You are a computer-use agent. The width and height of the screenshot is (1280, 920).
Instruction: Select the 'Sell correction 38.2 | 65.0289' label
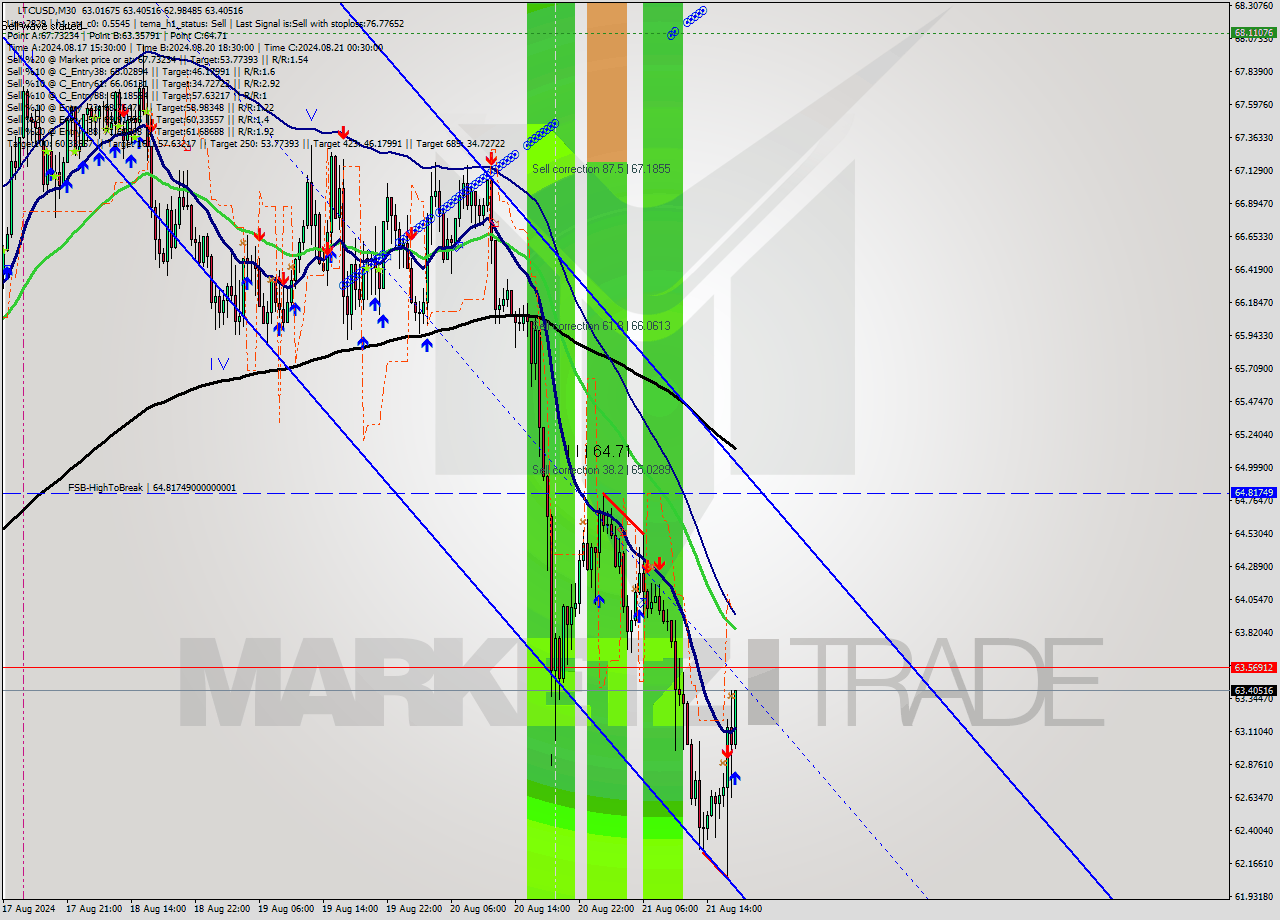point(601,469)
